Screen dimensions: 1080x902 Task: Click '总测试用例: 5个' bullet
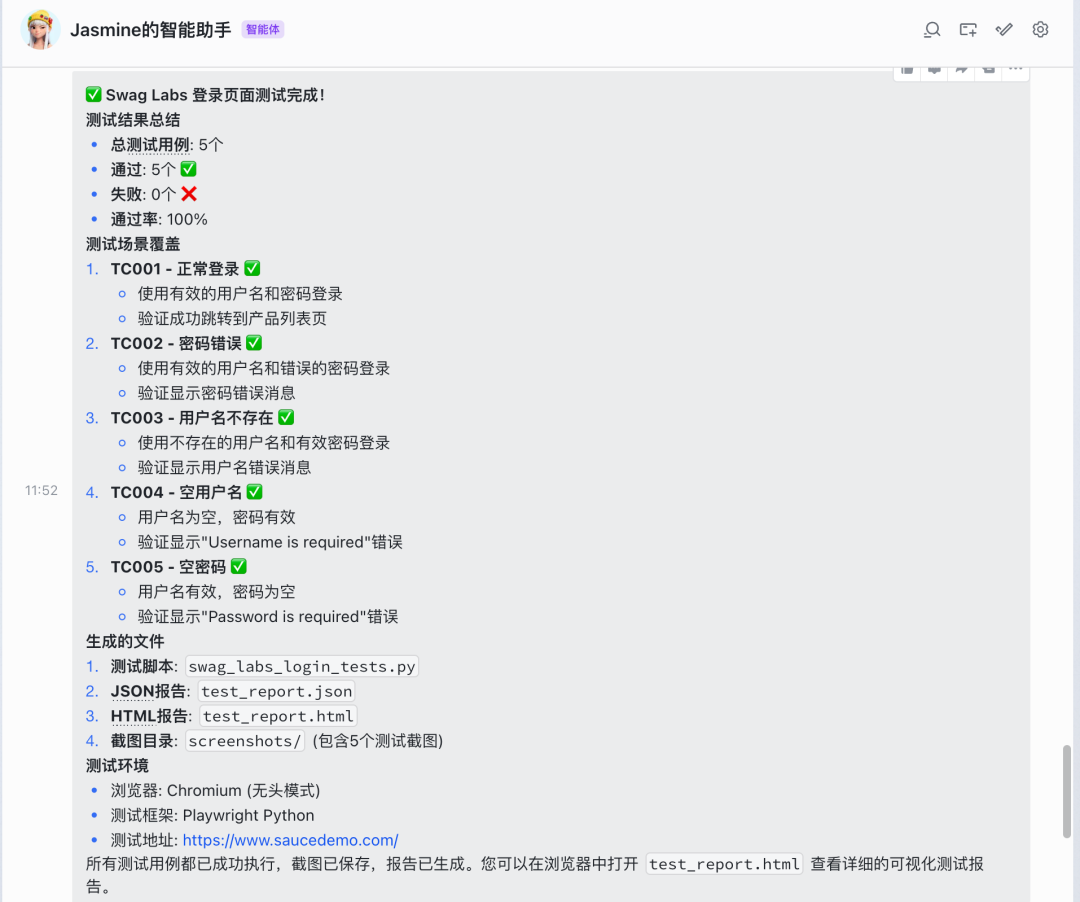[x=167, y=145]
